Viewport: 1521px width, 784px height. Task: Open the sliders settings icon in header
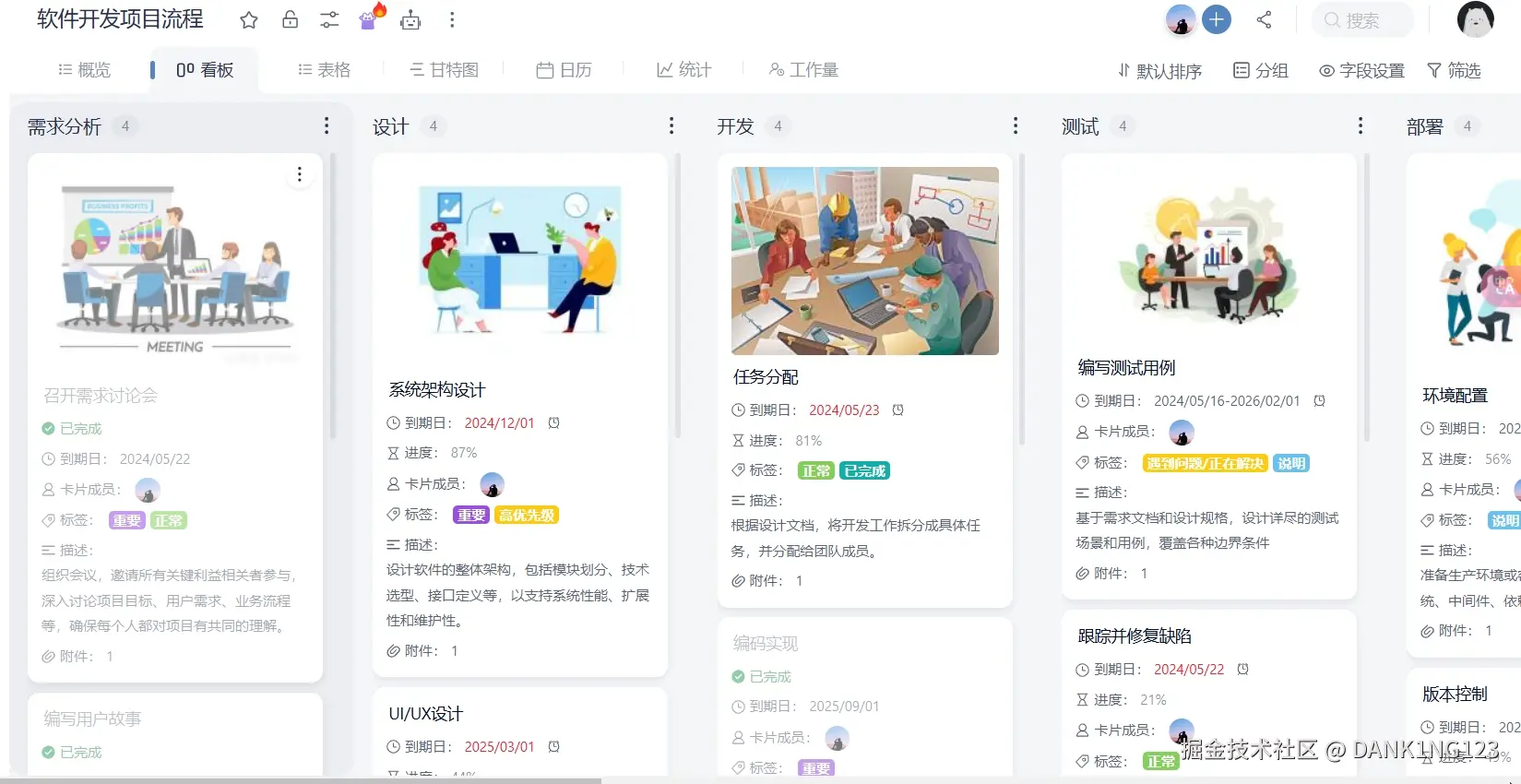tap(329, 19)
